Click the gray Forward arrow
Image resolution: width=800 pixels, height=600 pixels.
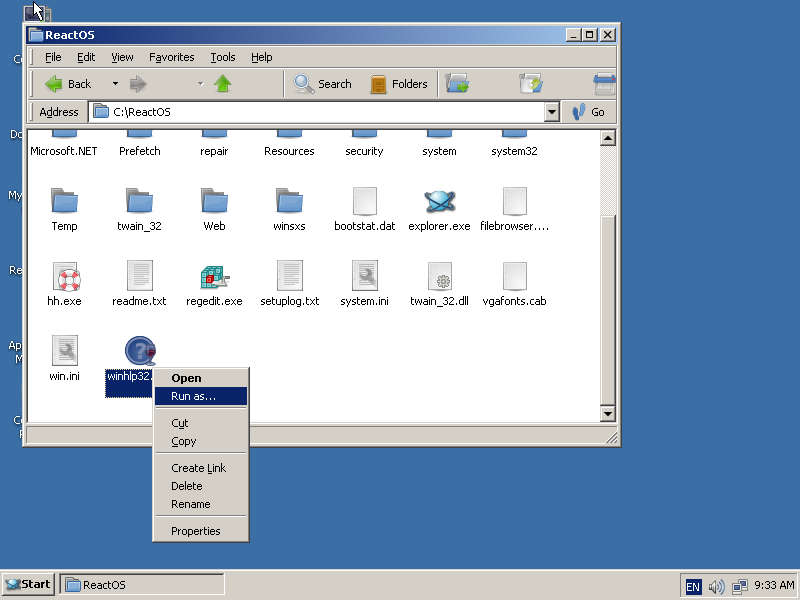pos(138,84)
